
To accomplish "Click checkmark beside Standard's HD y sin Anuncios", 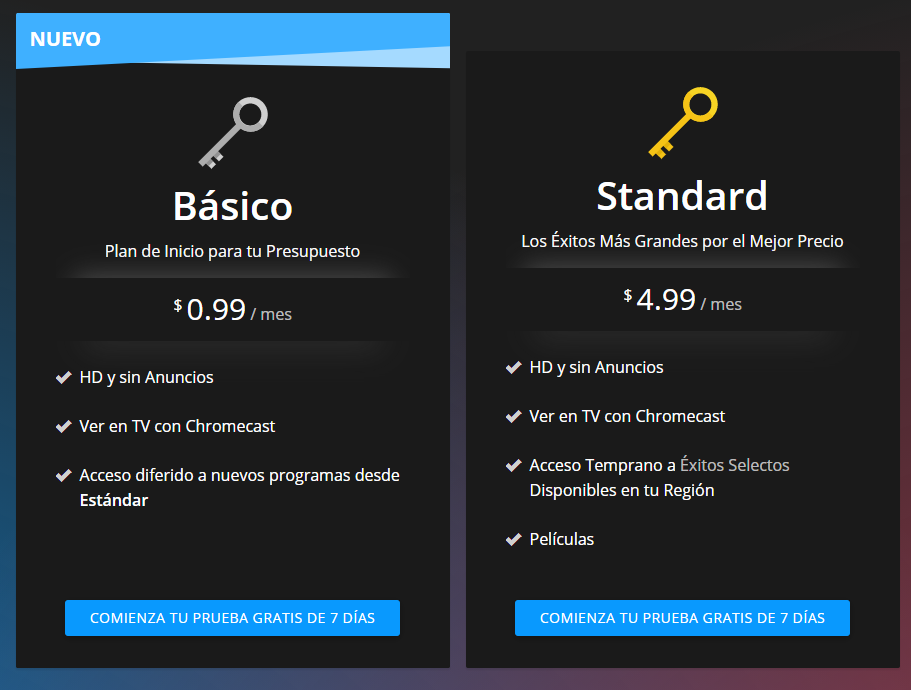I will (513, 367).
